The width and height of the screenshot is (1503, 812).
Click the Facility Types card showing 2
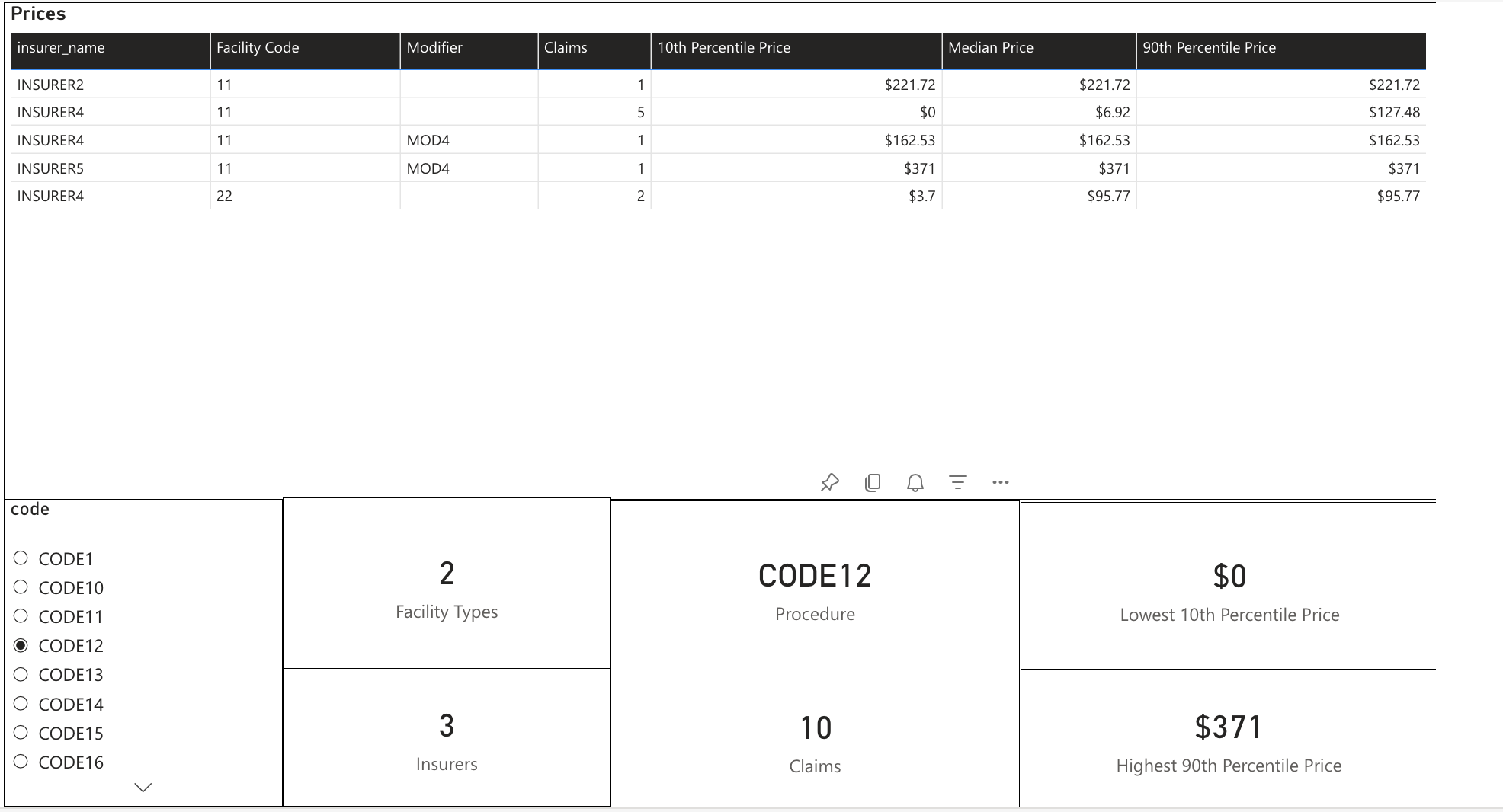coord(447,585)
